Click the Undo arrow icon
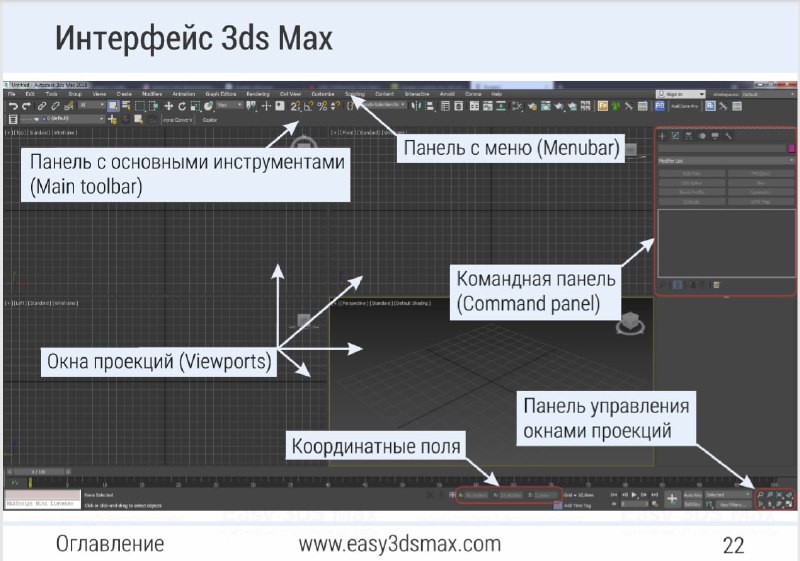Viewport: 800px width, 561px height. coord(13,106)
